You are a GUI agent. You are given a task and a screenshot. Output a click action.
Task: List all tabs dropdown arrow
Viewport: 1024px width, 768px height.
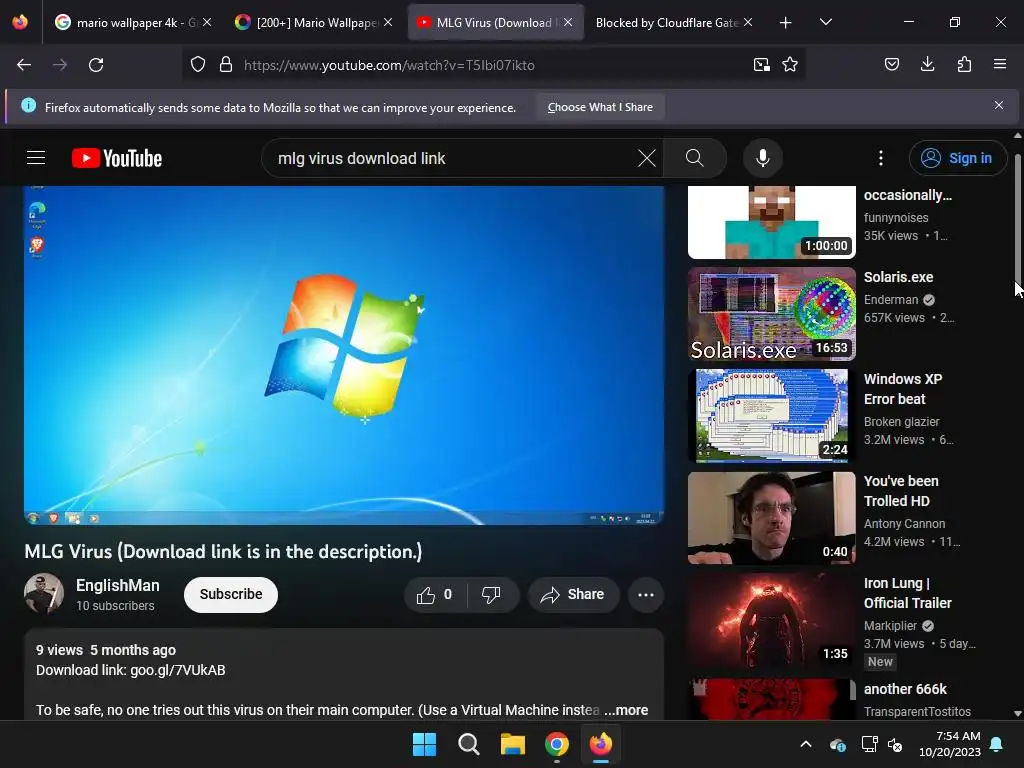[x=825, y=22]
